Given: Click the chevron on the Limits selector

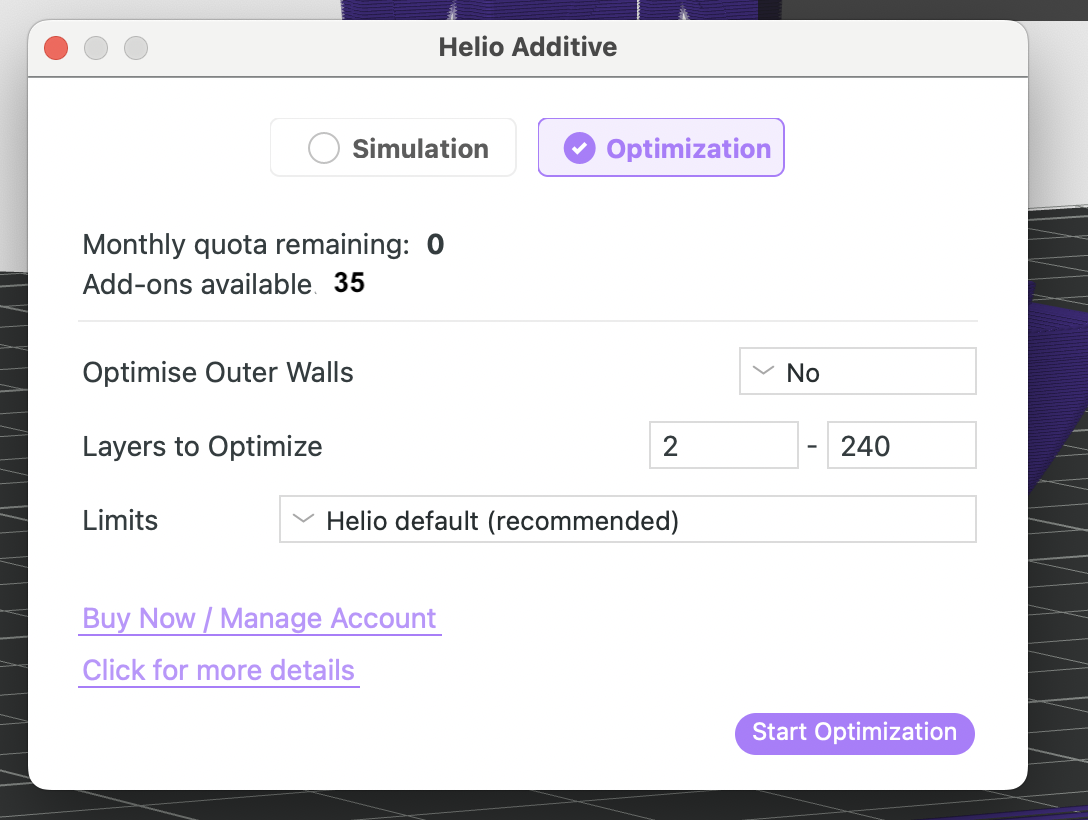Looking at the screenshot, I should (303, 519).
